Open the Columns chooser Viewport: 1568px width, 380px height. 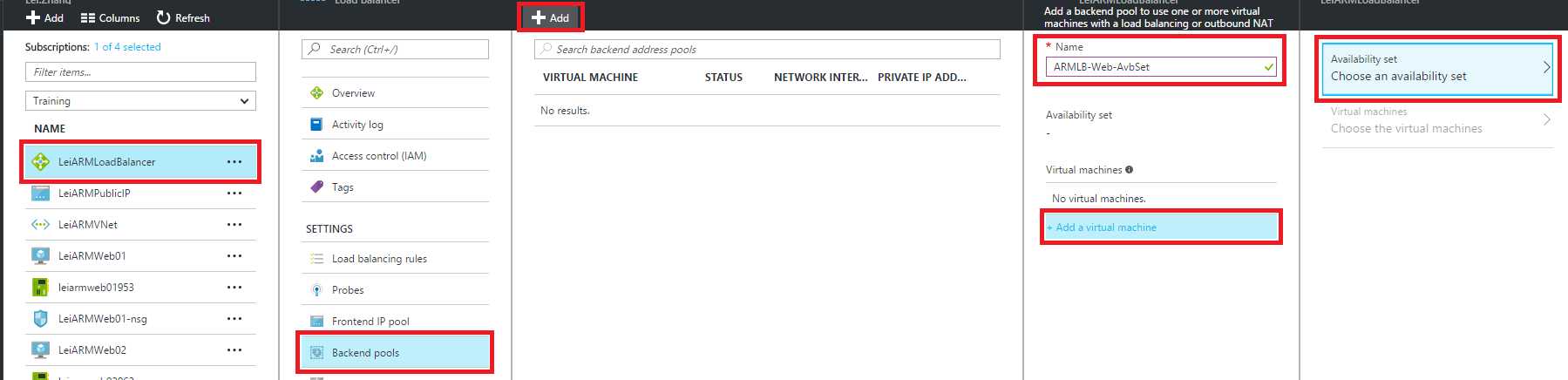(110, 17)
